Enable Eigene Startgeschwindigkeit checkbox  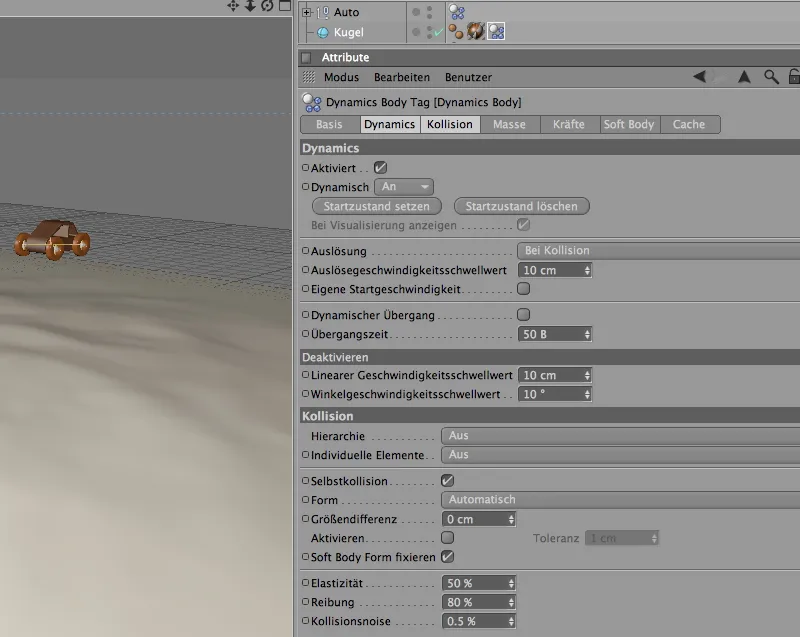[x=523, y=288]
